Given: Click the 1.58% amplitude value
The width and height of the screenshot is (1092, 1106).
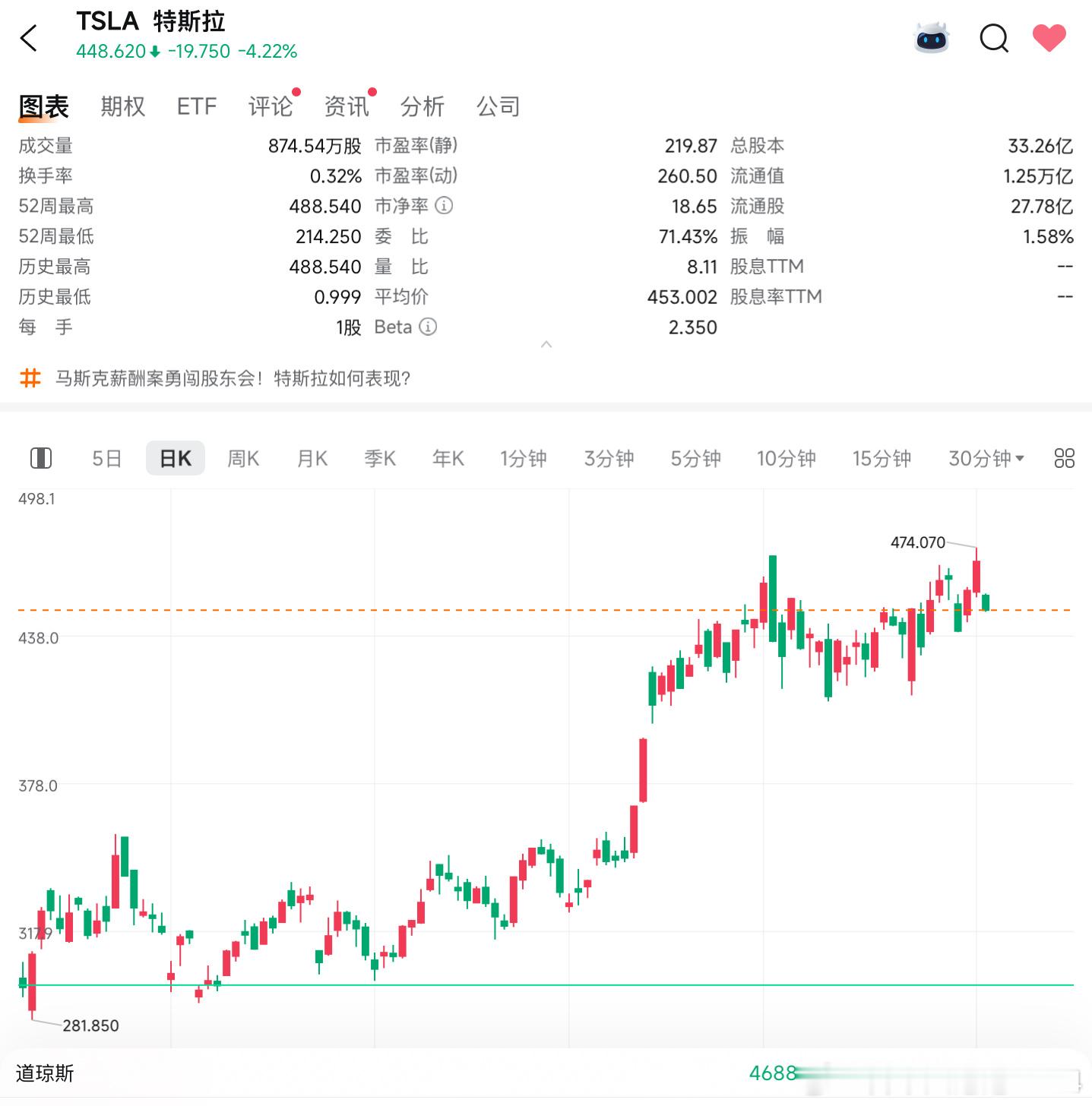Looking at the screenshot, I should (1048, 237).
